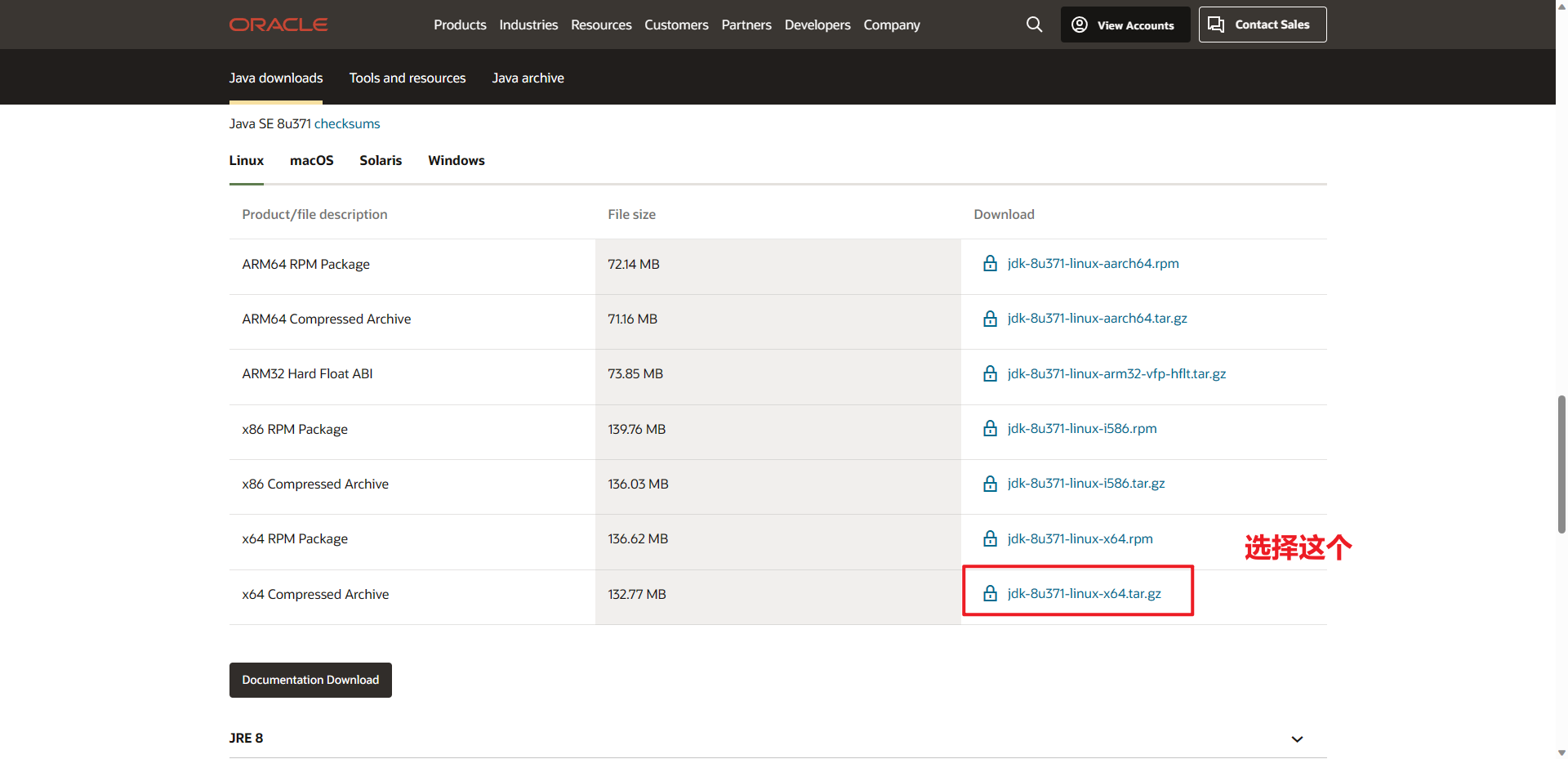Click lock icon for jdk-8u371-linux-x64.rpm
The image size is (1568, 759).
[990, 538]
